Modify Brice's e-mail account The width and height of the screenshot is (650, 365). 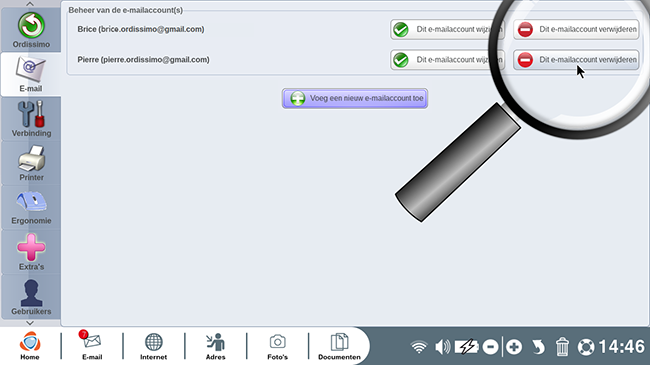click(447, 29)
